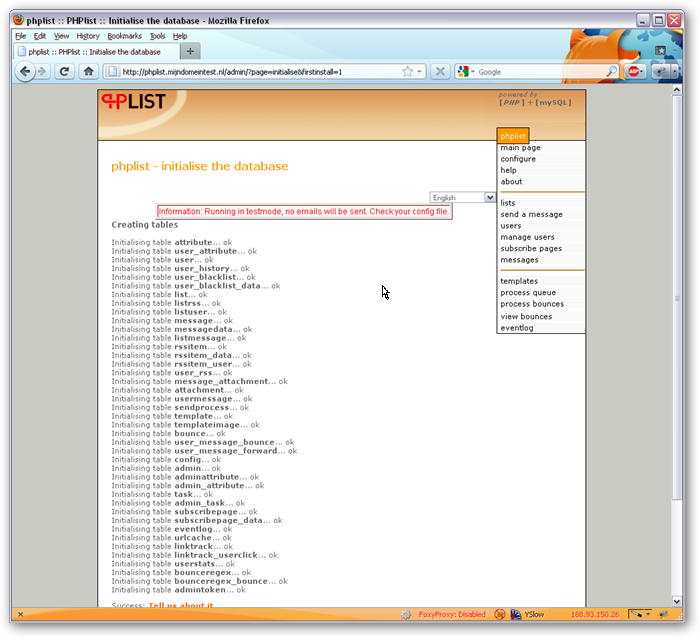Open the users link
This screenshot has height=638, width=700.
[x=511, y=225]
